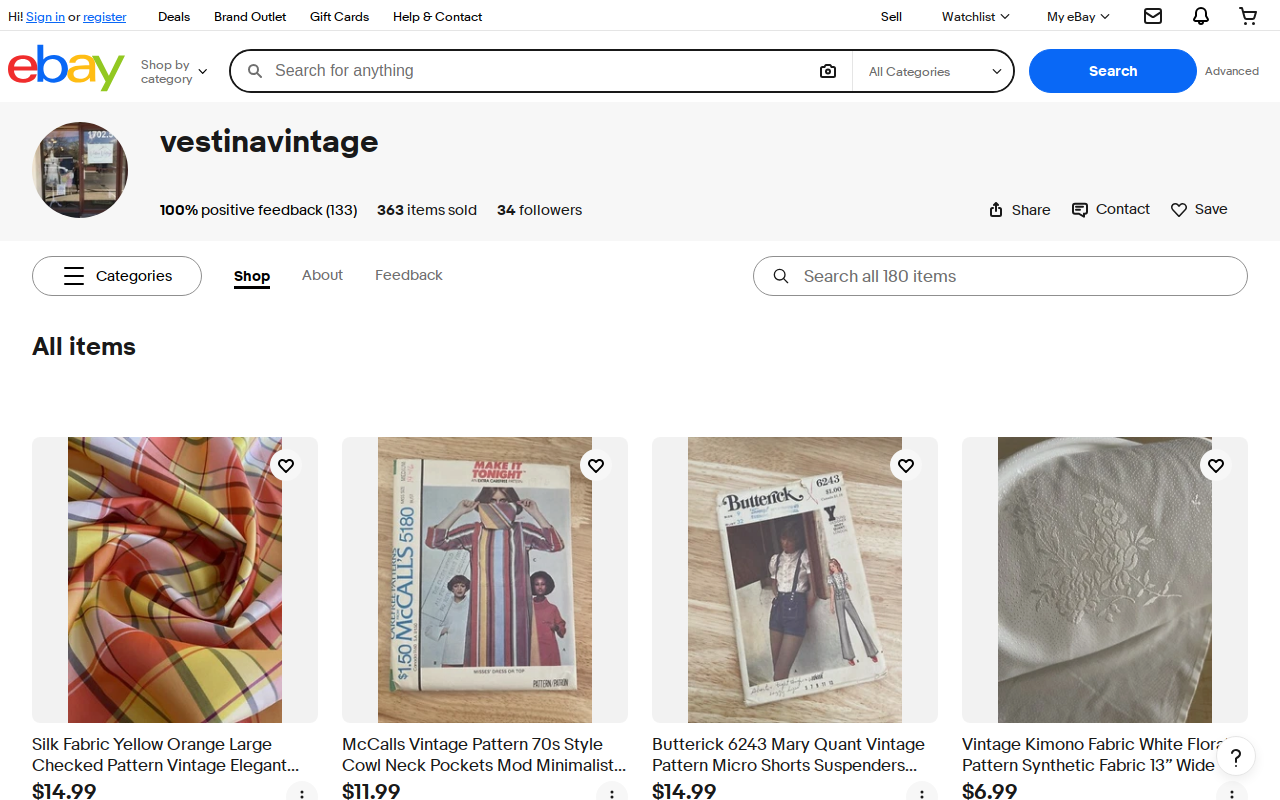Open messages envelope icon
The height and width of the screenshot is (800, 1280).
click(x=1153, y=16)
